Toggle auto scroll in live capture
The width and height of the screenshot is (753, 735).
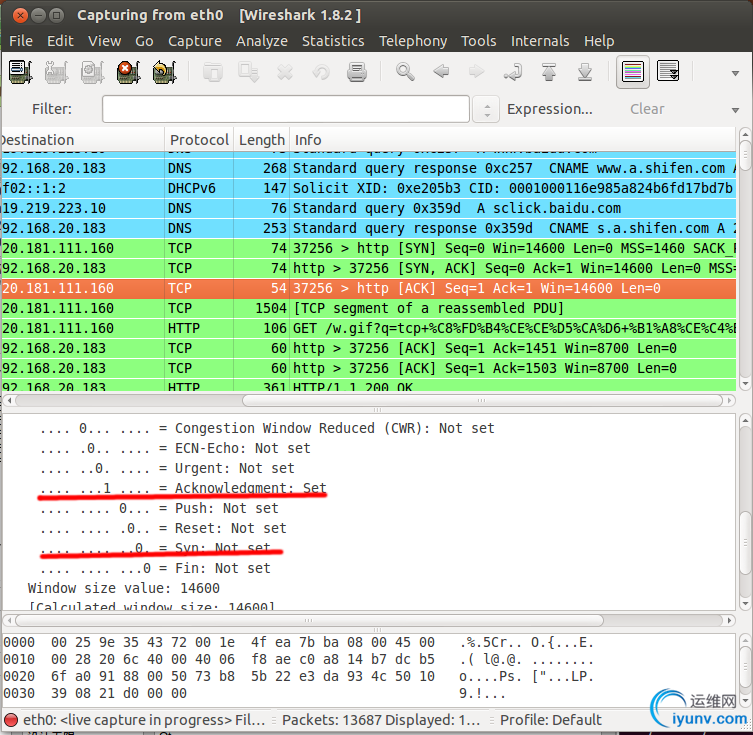tap(668, 72)
